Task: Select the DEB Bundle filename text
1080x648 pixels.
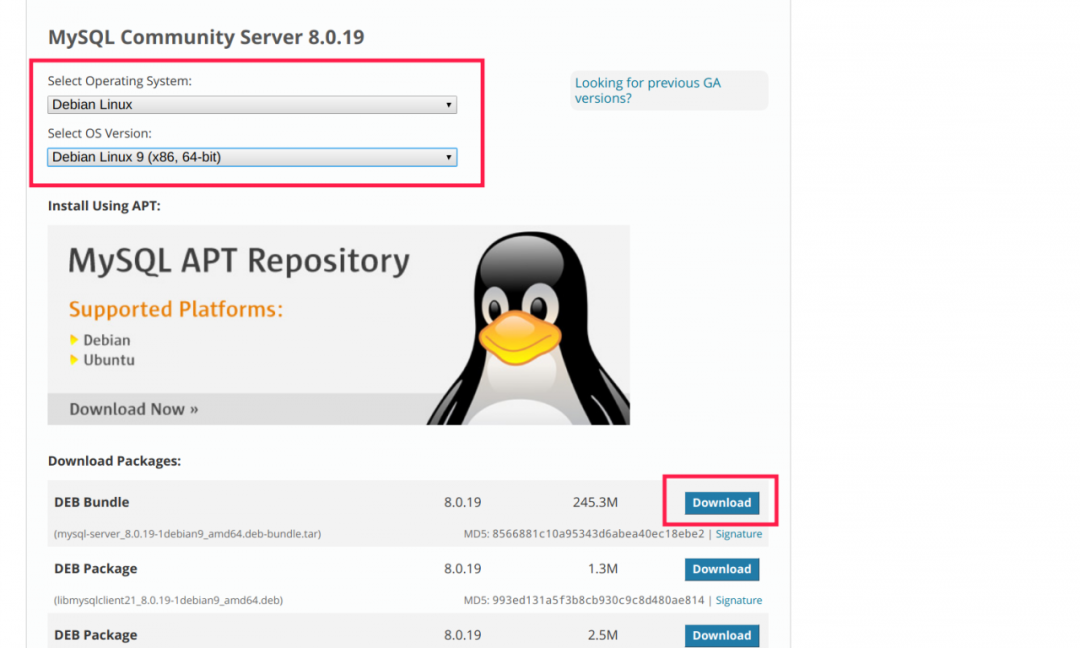Action: (187, 534)
